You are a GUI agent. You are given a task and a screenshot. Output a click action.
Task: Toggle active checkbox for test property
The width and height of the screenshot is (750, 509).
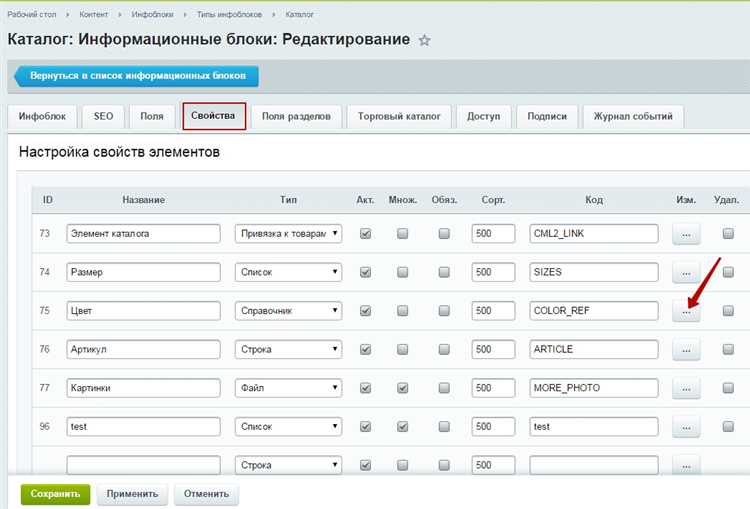point(365,426)
